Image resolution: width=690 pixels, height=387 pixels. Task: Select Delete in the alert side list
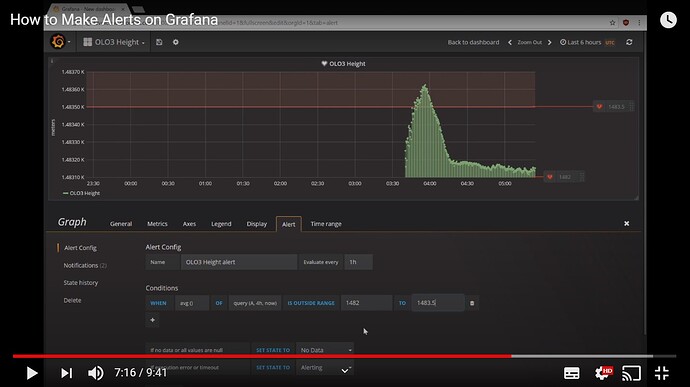(x=72, y=300)
